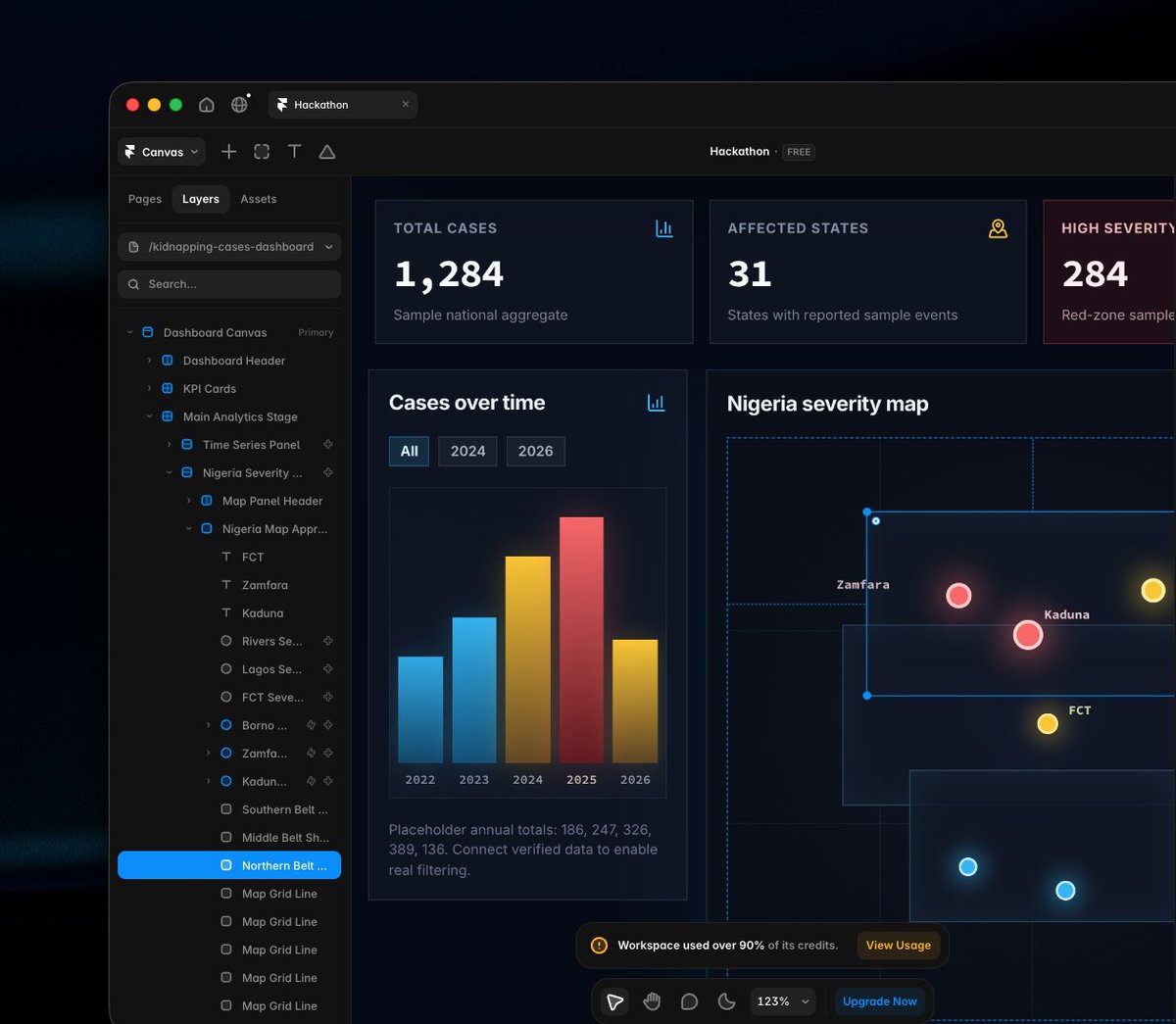Screen dimensions: 1176x1024
Task: Click the page file icon before /kidnapping-cases-dashboard
Action: point(134,247)
